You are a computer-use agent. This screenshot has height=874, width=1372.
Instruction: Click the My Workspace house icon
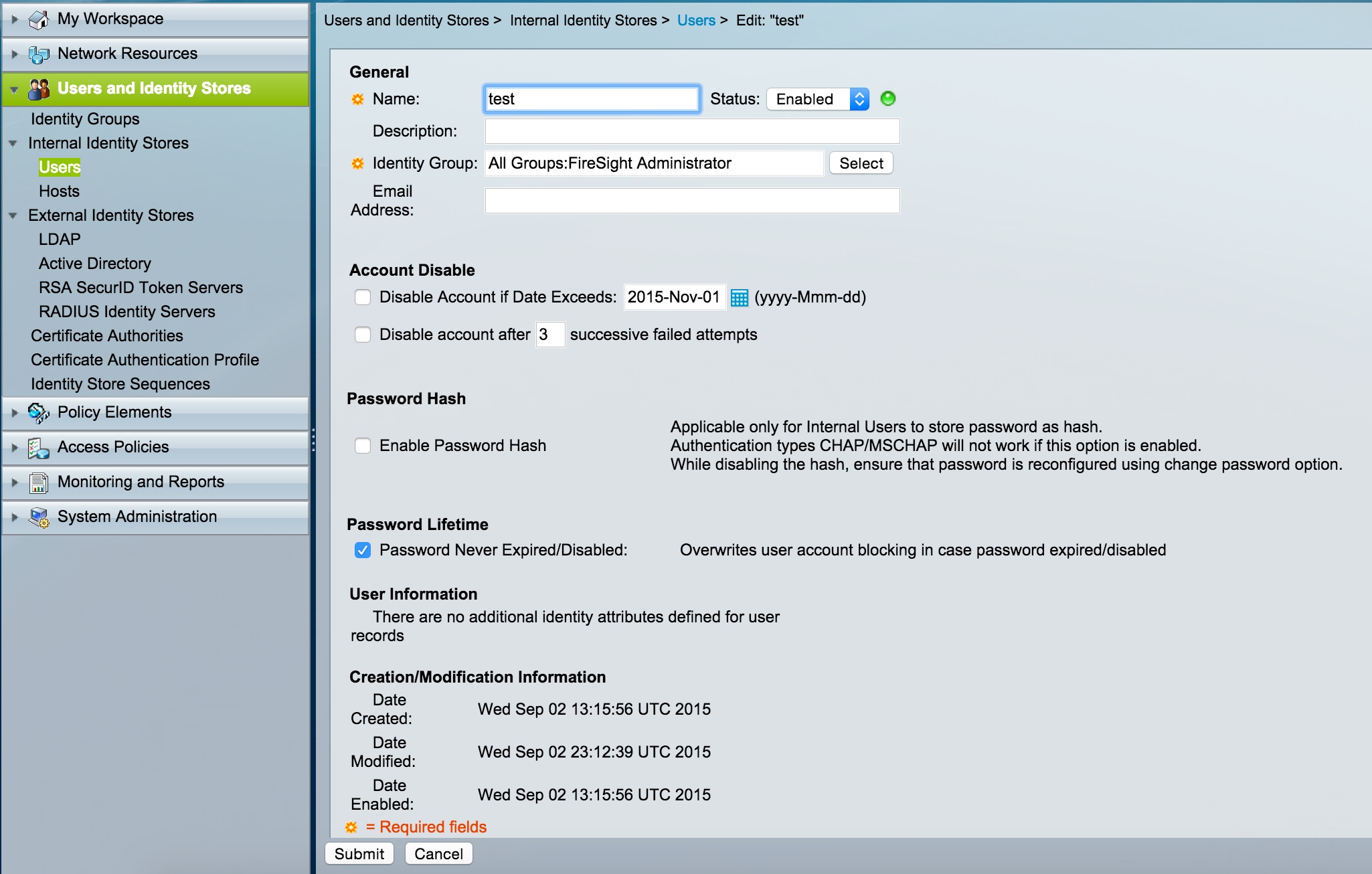[x=39, y=19]
